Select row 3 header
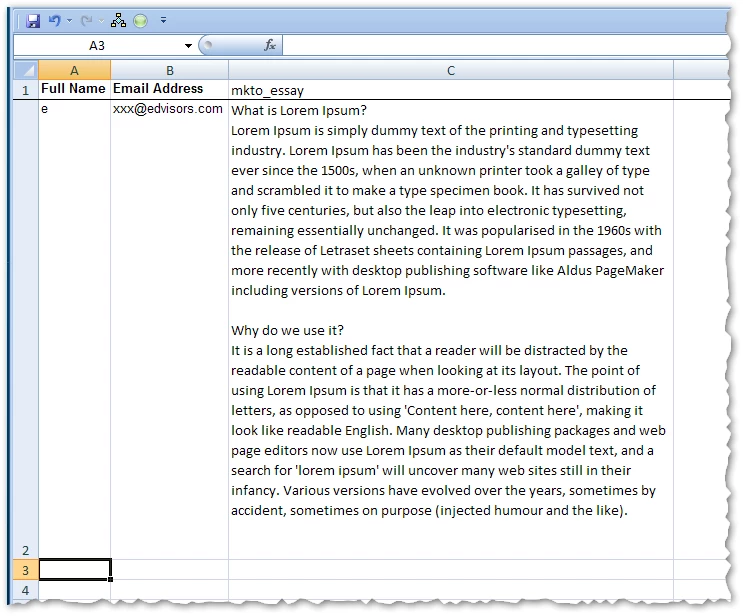 point(26,570)
